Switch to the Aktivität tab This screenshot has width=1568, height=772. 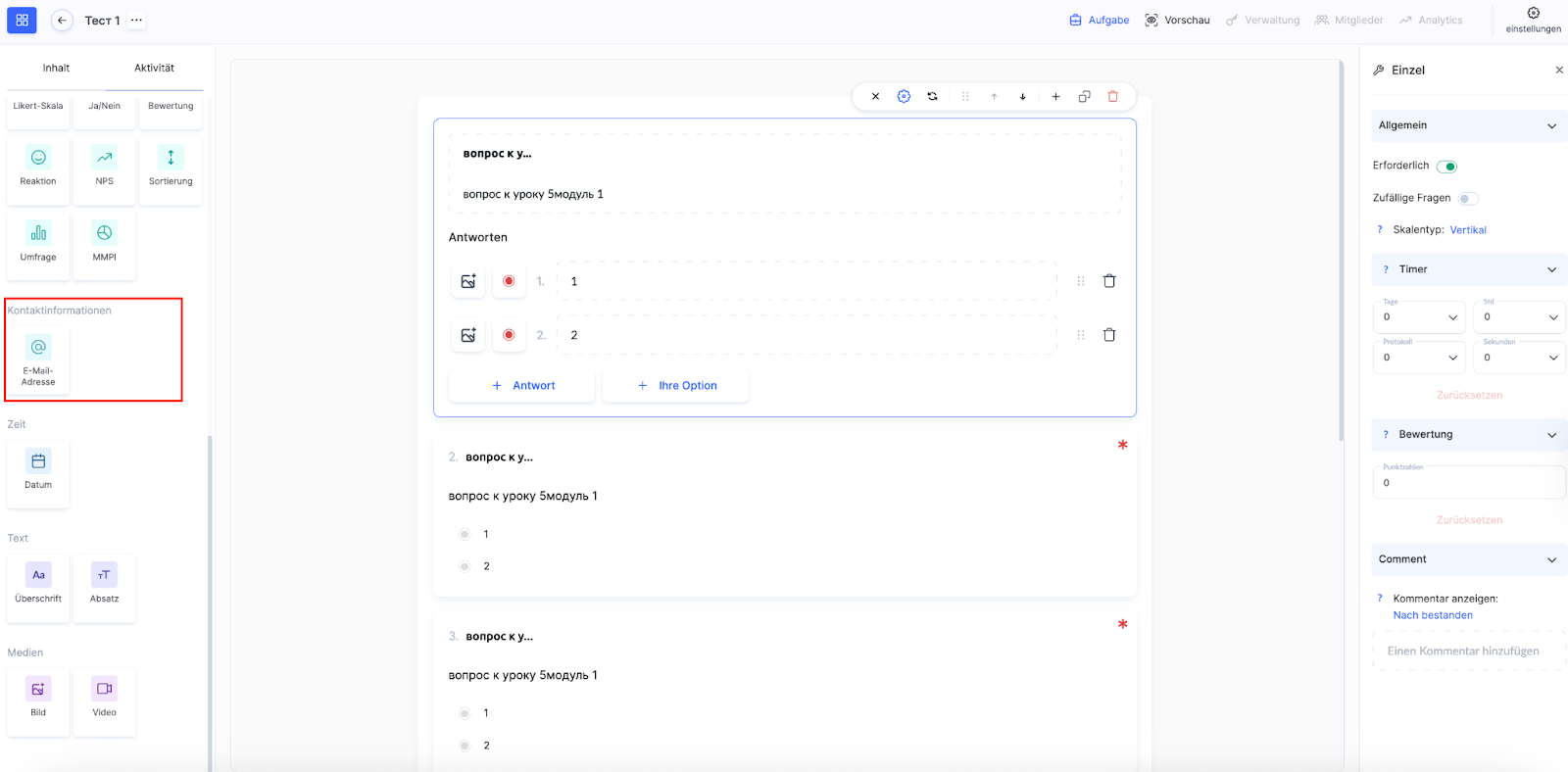(154, 69)
